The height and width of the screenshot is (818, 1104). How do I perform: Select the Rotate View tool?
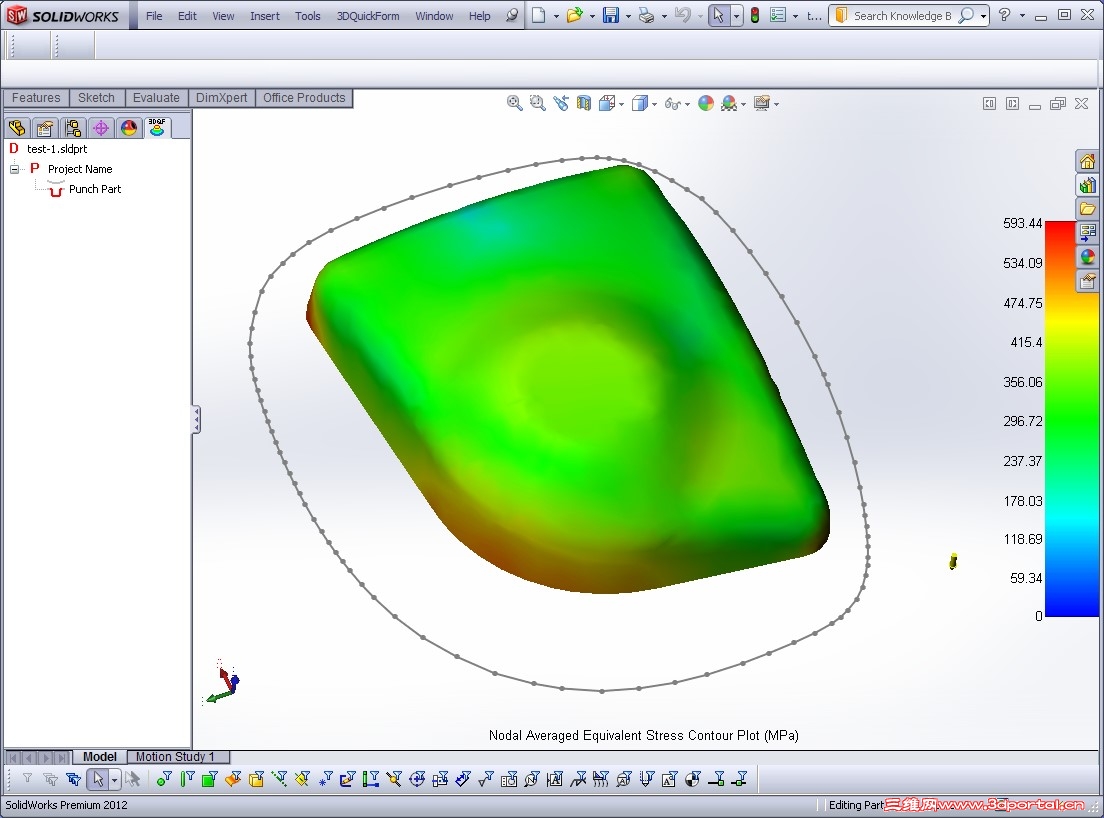[x=560, y=103]
